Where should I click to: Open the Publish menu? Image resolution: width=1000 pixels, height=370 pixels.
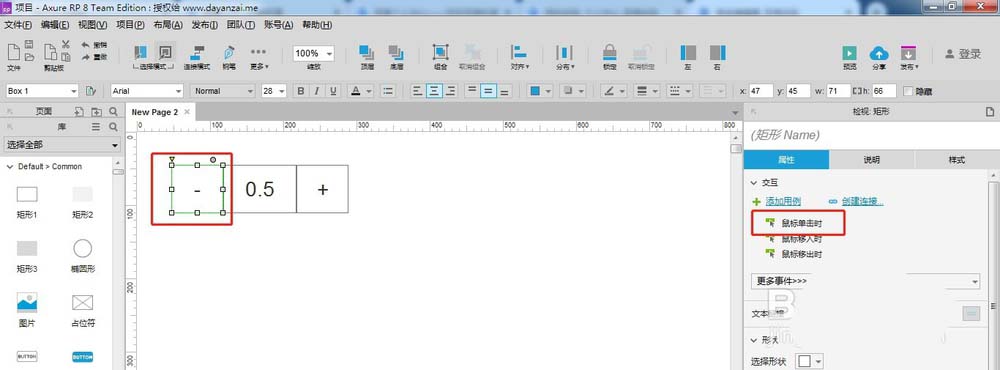point(205,25)
